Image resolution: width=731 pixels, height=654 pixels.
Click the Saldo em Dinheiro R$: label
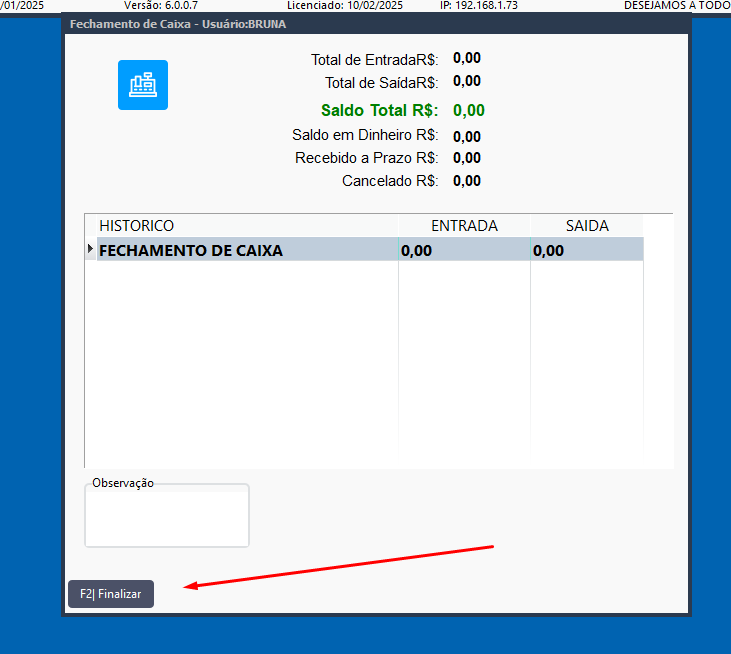365,135
